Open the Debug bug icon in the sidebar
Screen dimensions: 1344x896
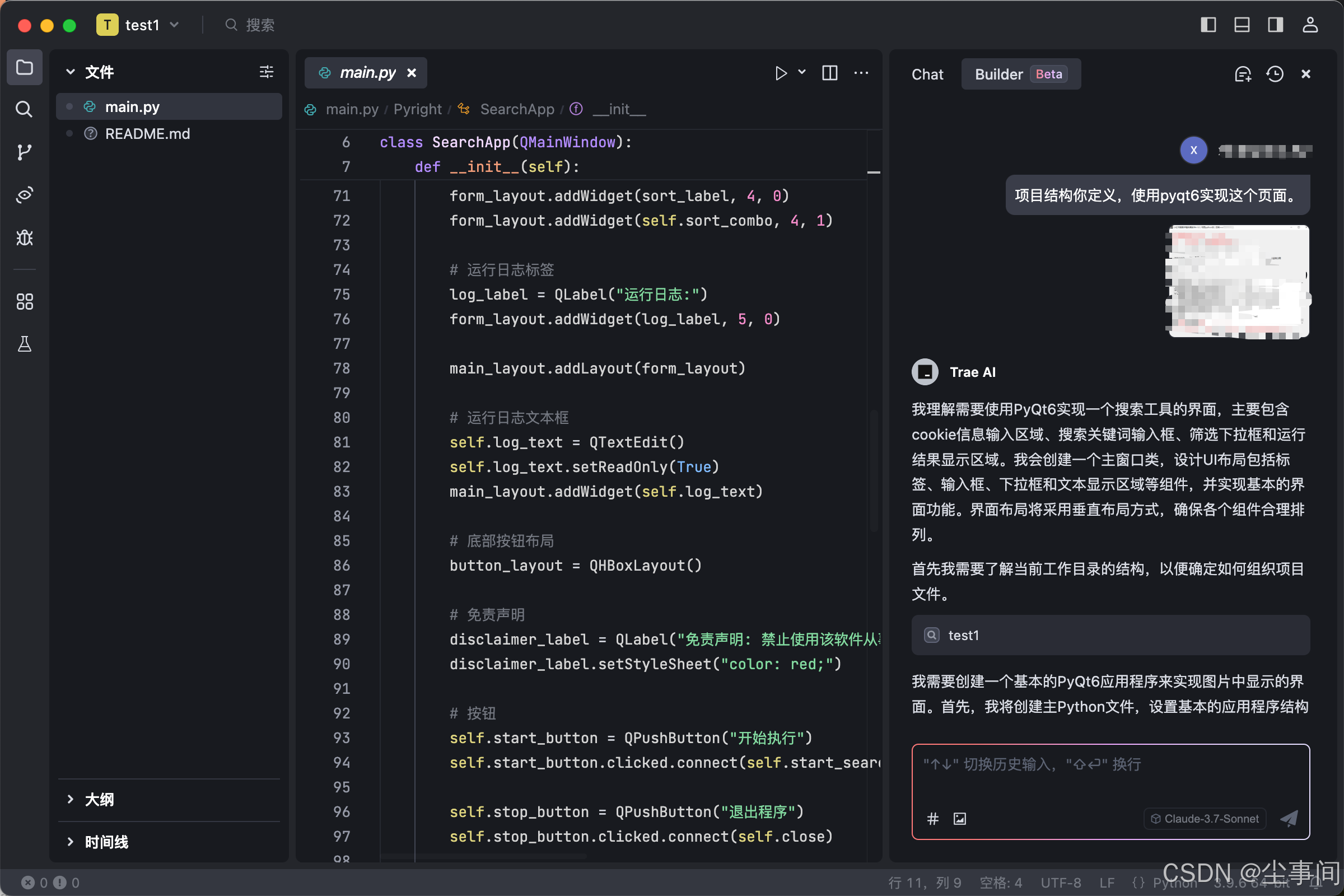point(24,237)
